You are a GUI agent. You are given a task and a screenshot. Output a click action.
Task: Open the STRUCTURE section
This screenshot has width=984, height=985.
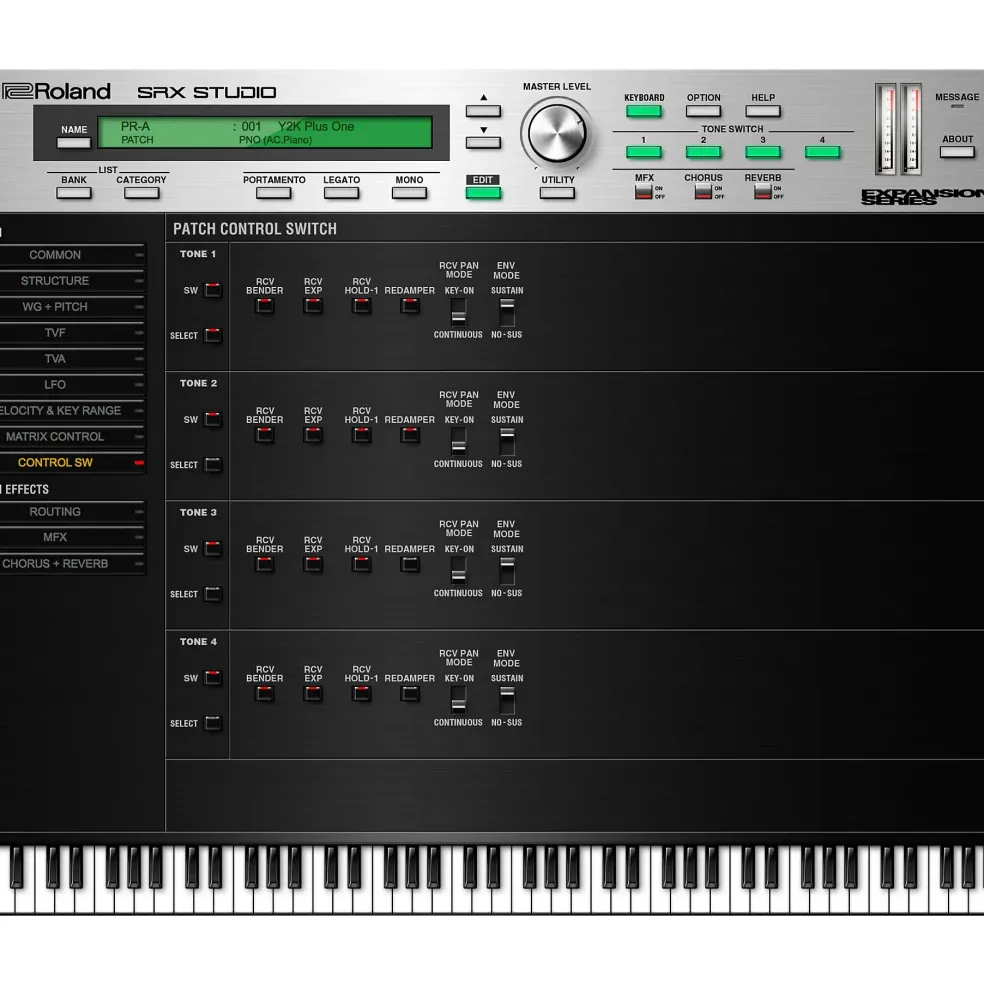pyautogui.click(x=71, y=281)
